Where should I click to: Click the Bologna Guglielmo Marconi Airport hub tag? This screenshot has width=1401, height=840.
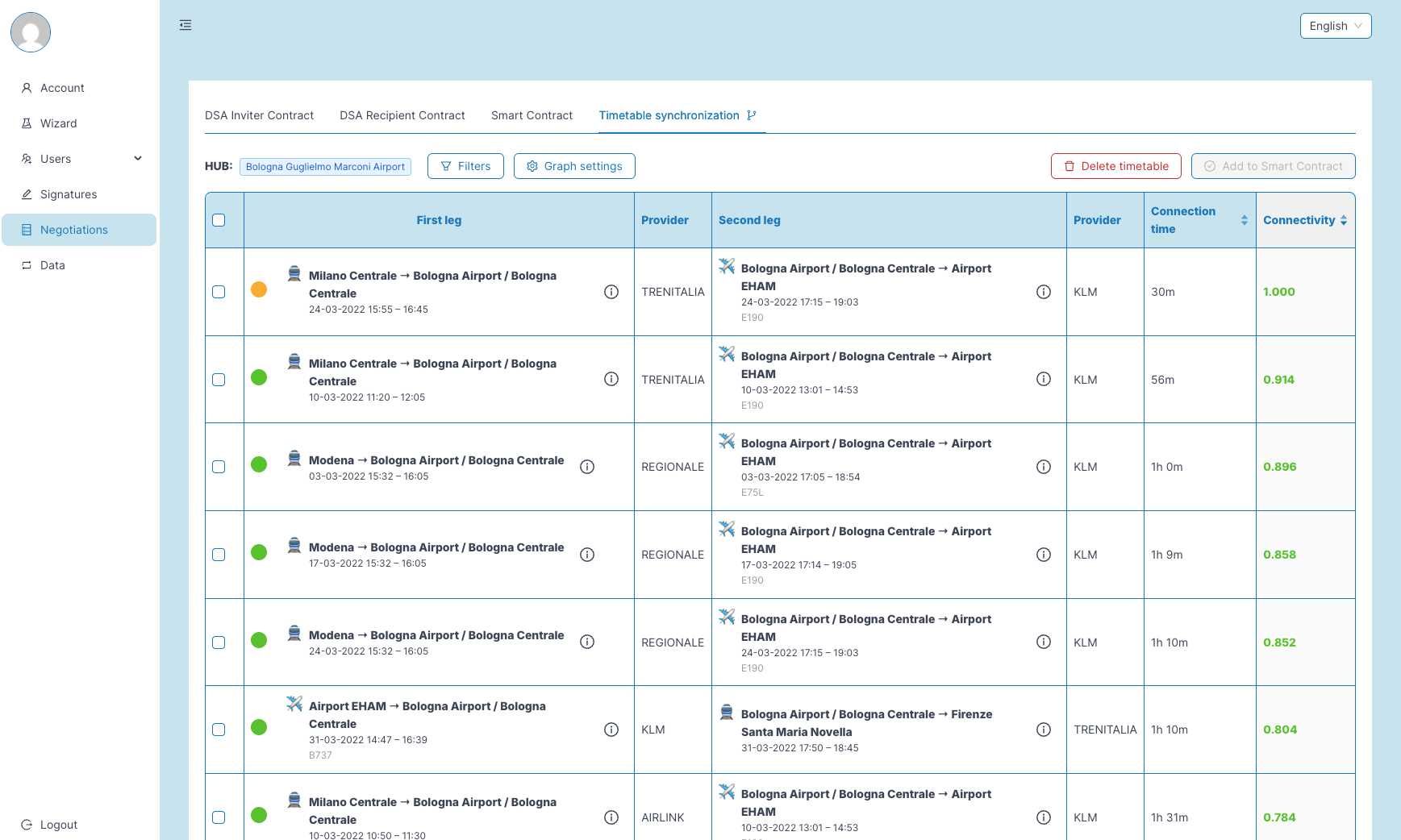pyautogui.click(x=325, y=167)
